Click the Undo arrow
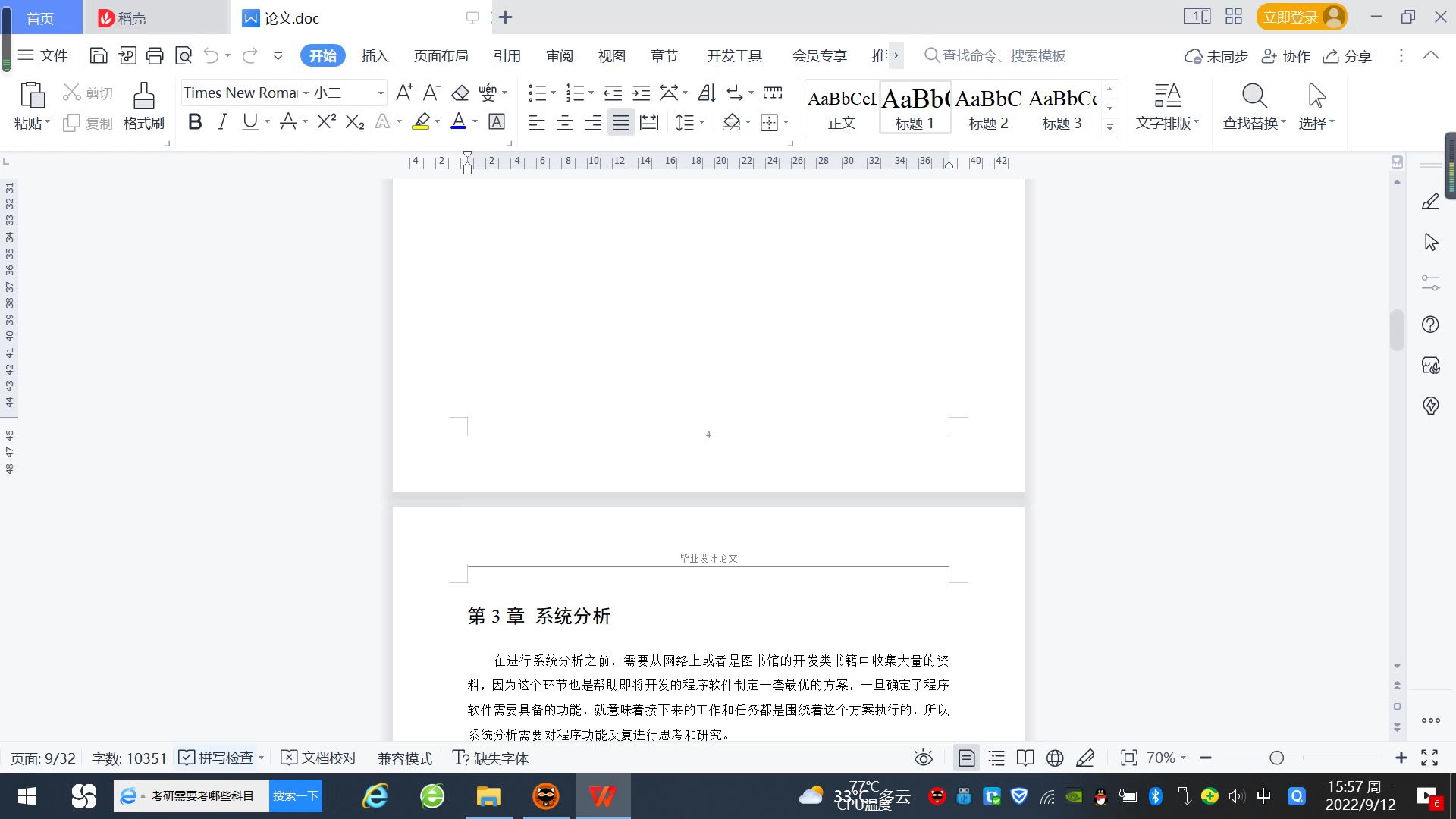Viewport: 1456px width, 819px height. click(x=211, y=55)
